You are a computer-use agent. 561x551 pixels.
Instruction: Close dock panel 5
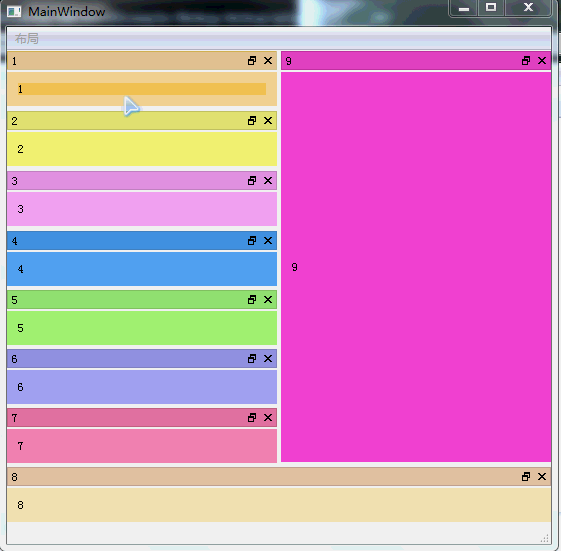click(268, 299)
